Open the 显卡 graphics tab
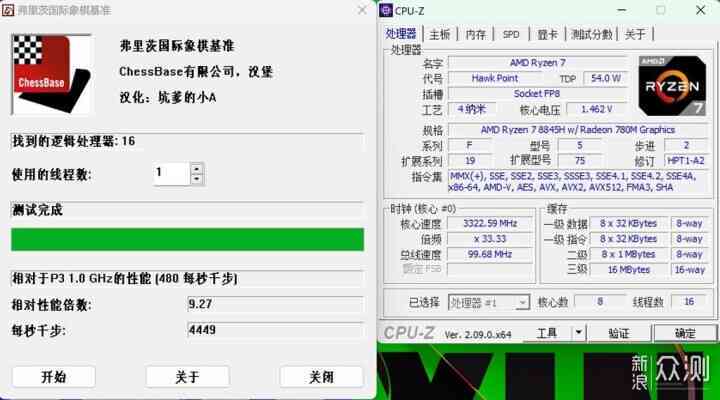The height and width of the screenshot is (400, 720). [x=547, y=34]
